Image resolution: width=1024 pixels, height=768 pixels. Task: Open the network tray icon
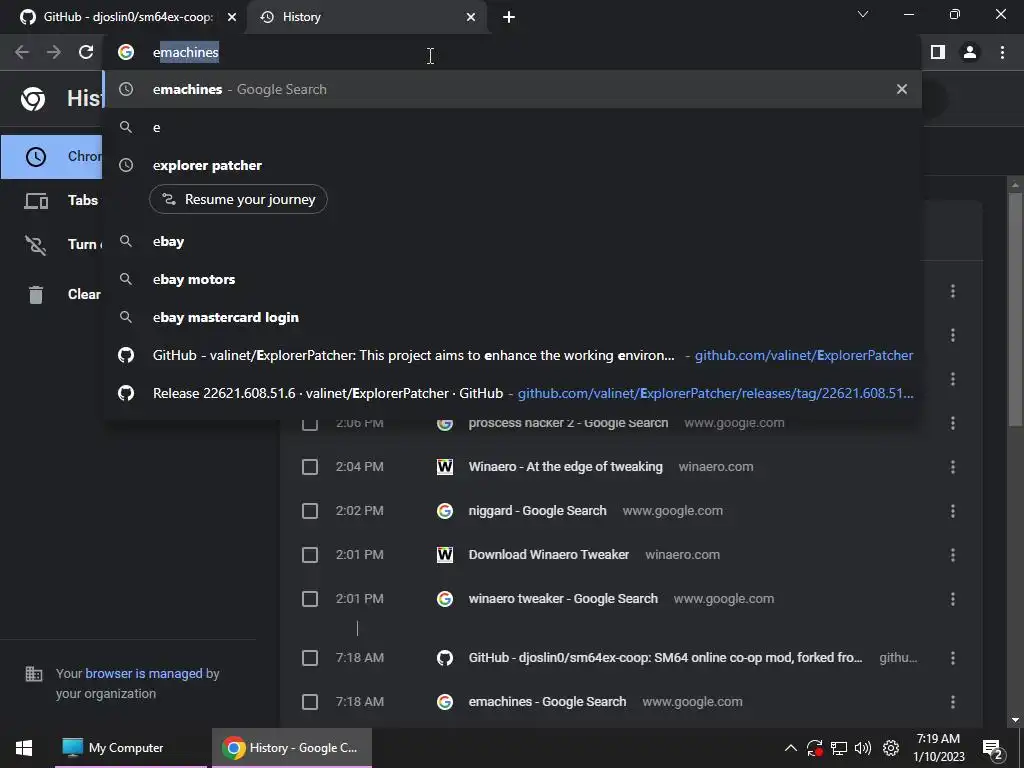tap(839, 748)
